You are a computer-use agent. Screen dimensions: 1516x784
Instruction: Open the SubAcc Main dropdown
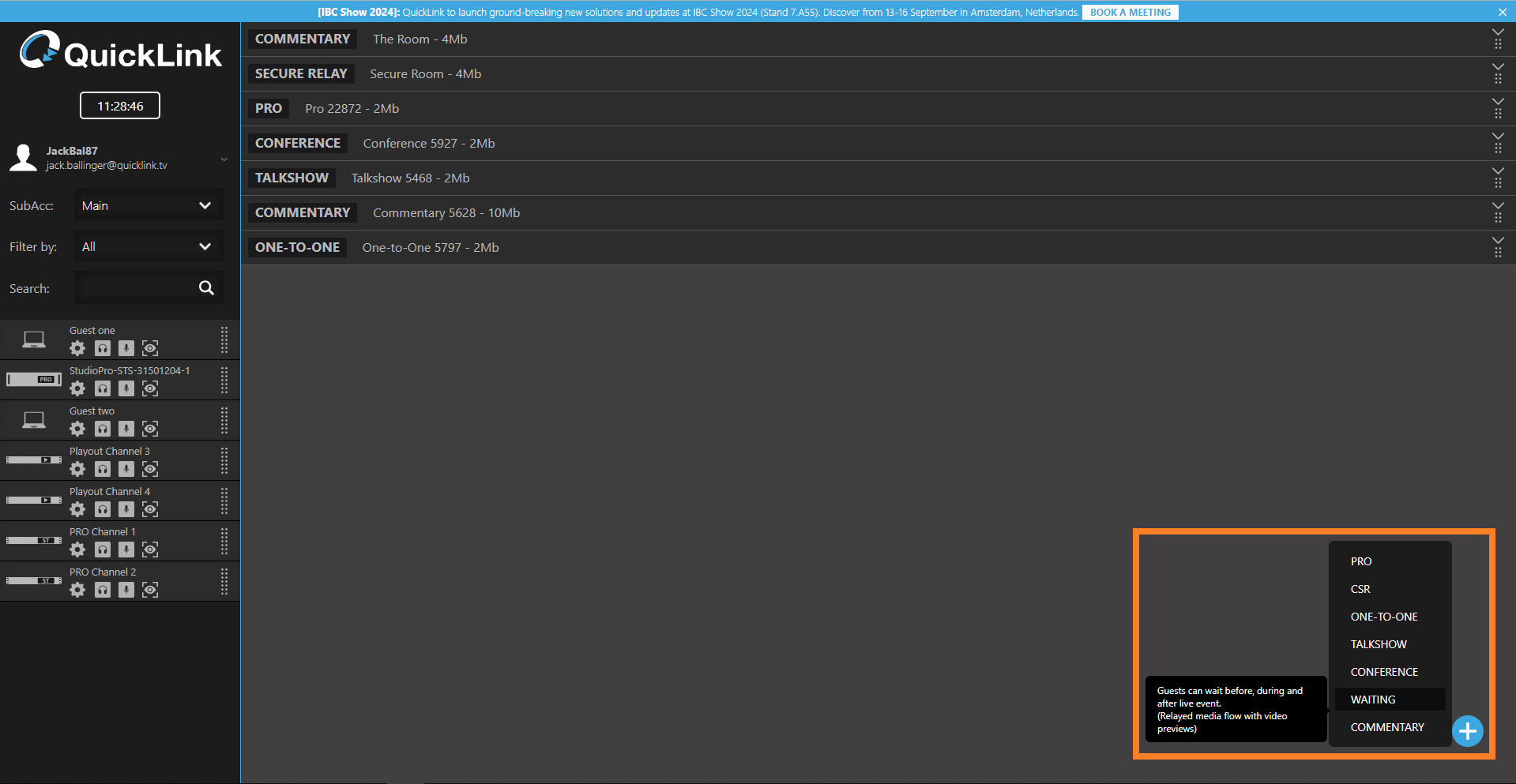[x=149, y=206]
